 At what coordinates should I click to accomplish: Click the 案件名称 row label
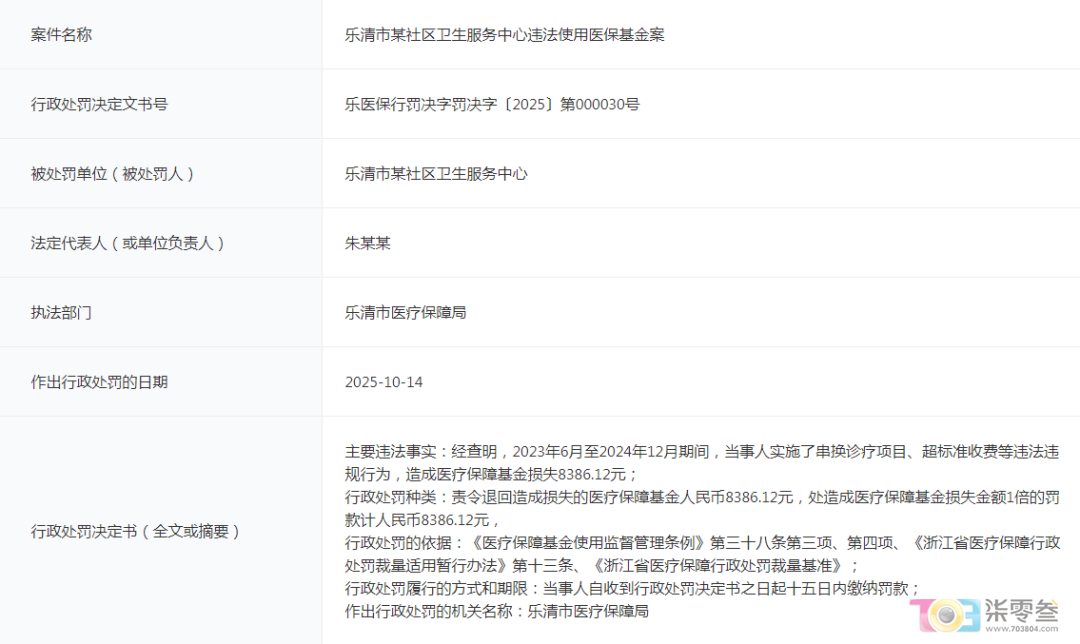point(61,35)
